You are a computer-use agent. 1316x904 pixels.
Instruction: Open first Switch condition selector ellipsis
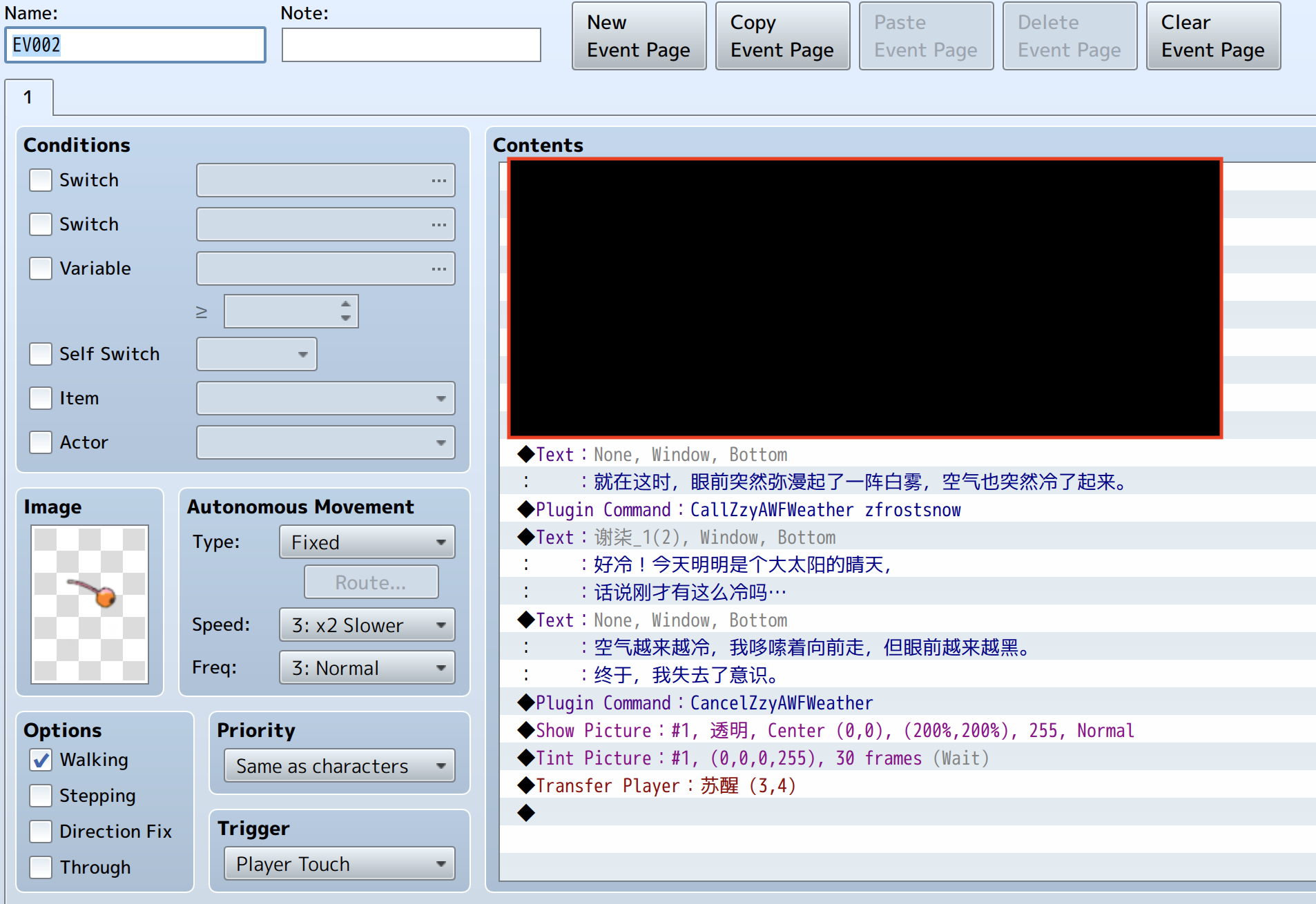click(x=438, y=181)
